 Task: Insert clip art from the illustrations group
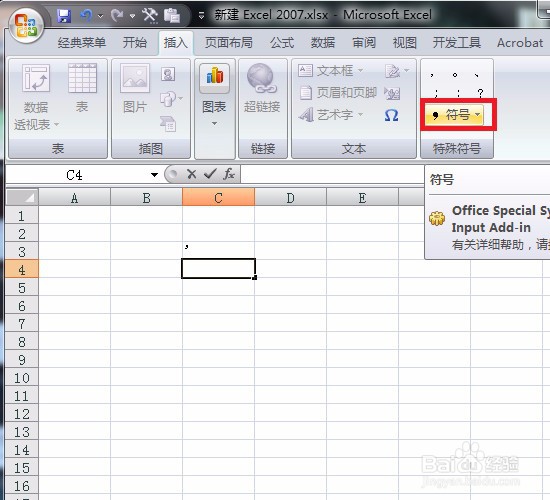[168, 74]
